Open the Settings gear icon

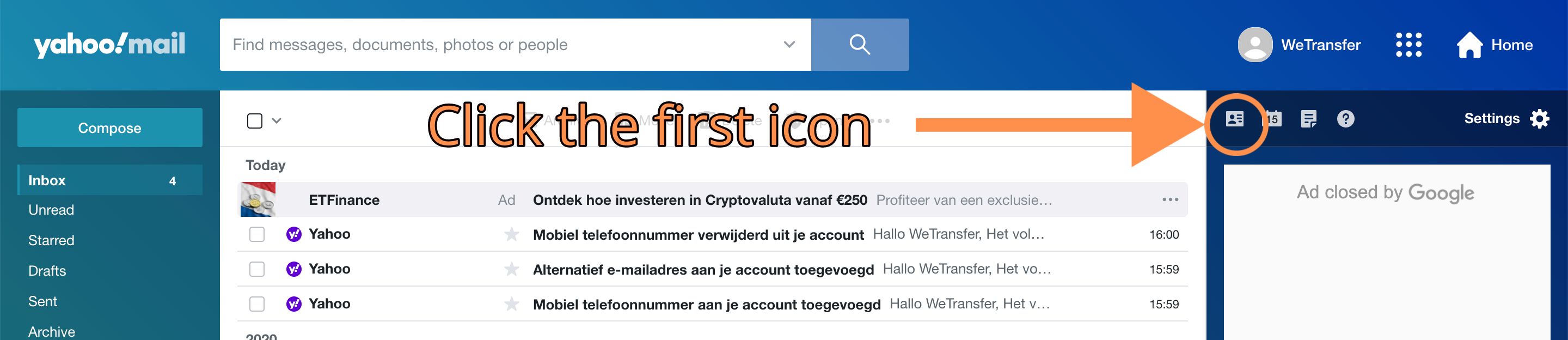tap(1539, 119)
